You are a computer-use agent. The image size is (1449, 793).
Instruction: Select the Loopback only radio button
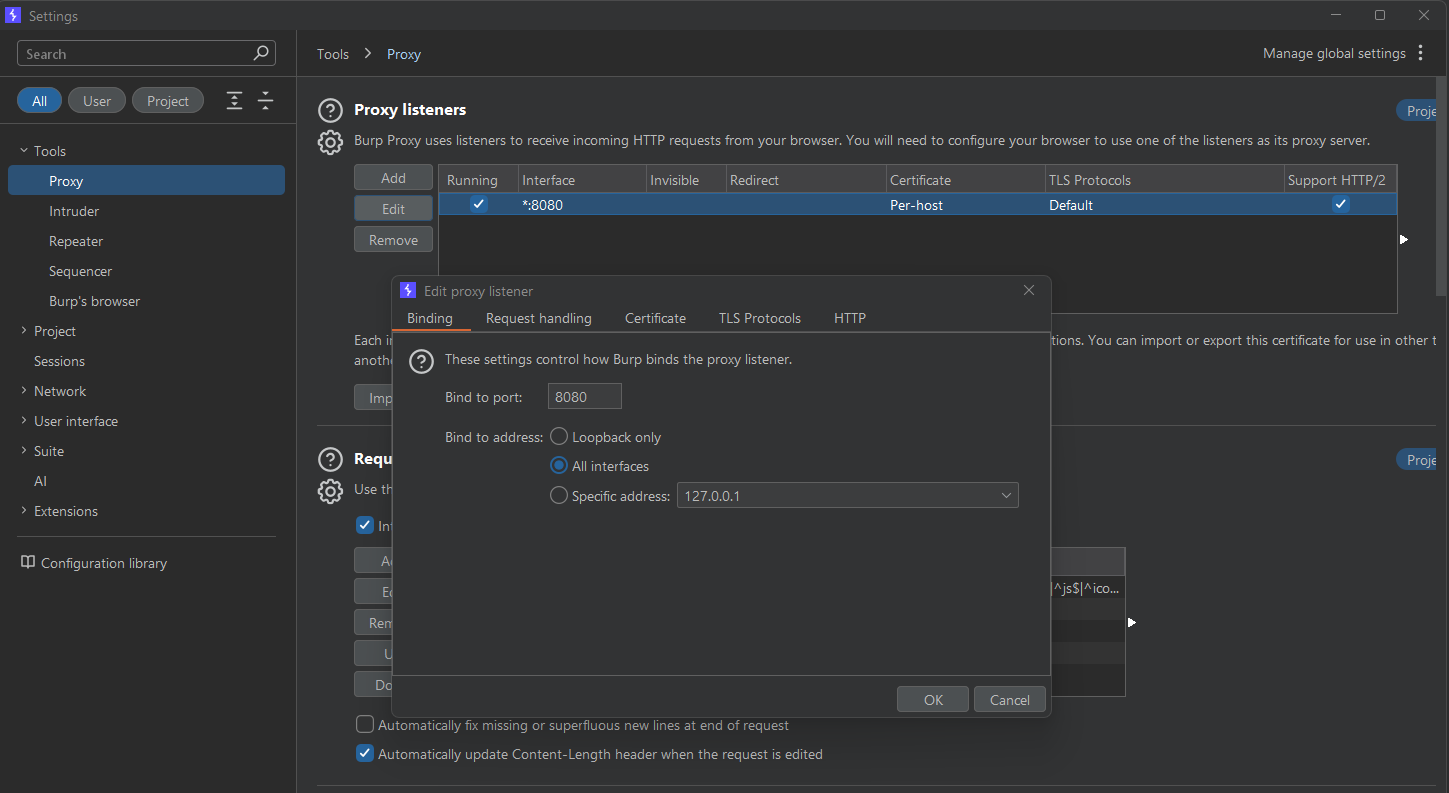click(559, 436)
